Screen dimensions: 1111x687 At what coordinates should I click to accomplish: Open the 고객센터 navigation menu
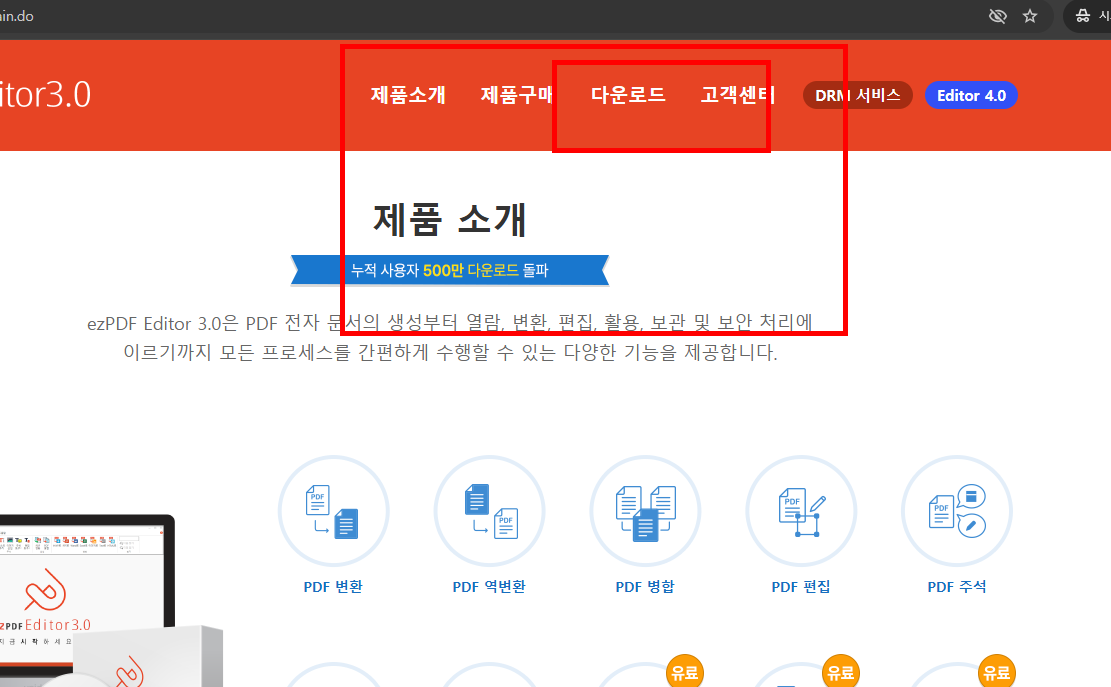click(738, 94)
